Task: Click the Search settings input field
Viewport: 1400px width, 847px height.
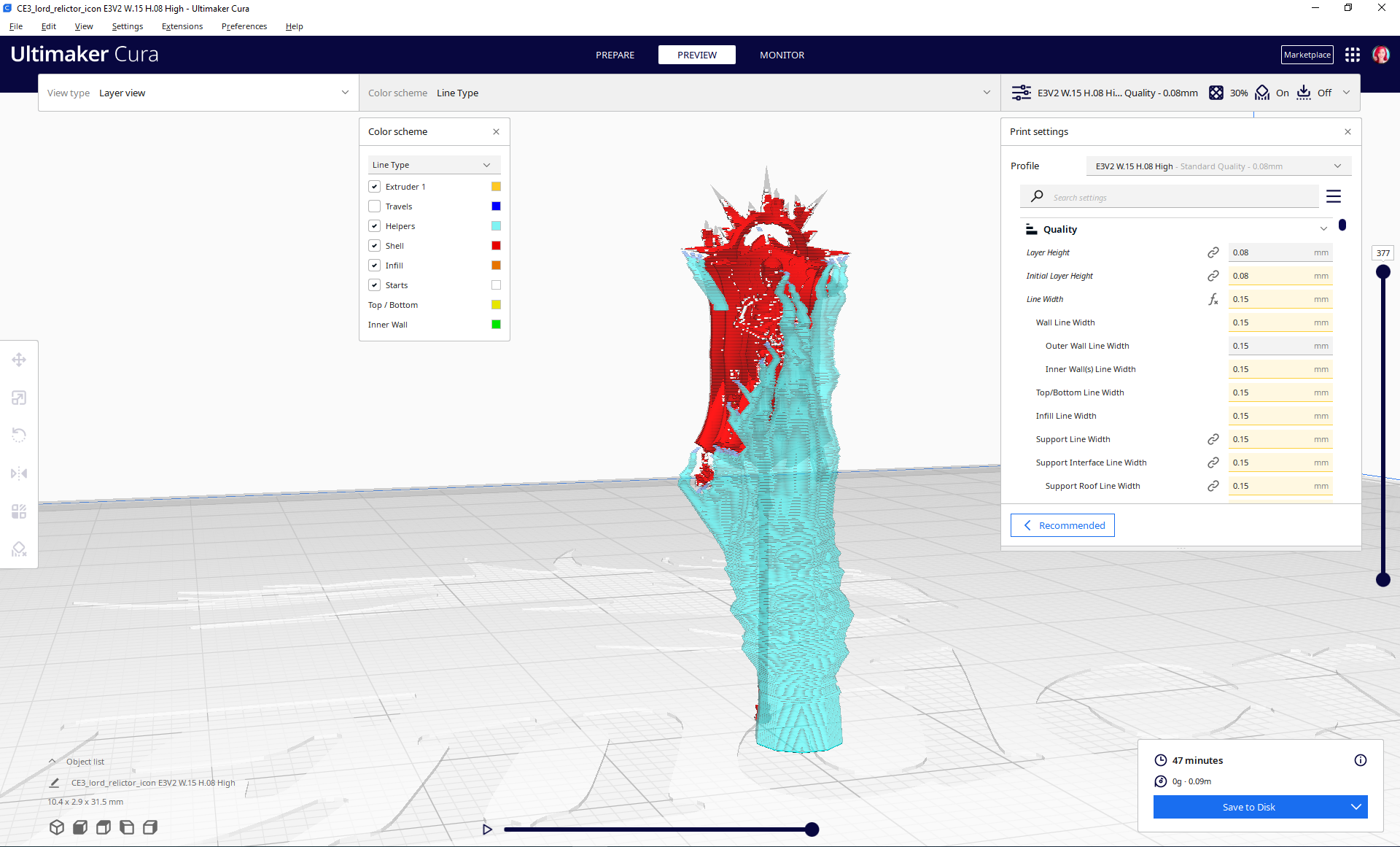Action: (1167, 196)
